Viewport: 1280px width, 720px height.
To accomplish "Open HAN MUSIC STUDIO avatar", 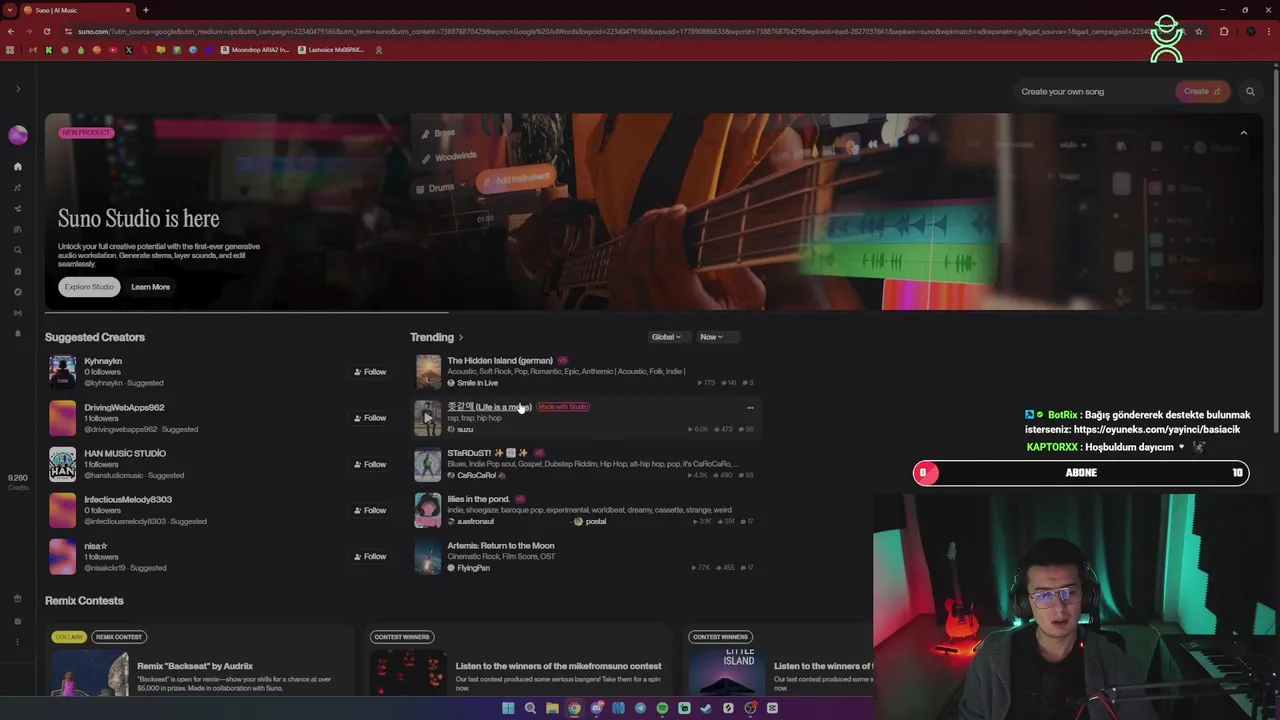I will click(62, 464).
